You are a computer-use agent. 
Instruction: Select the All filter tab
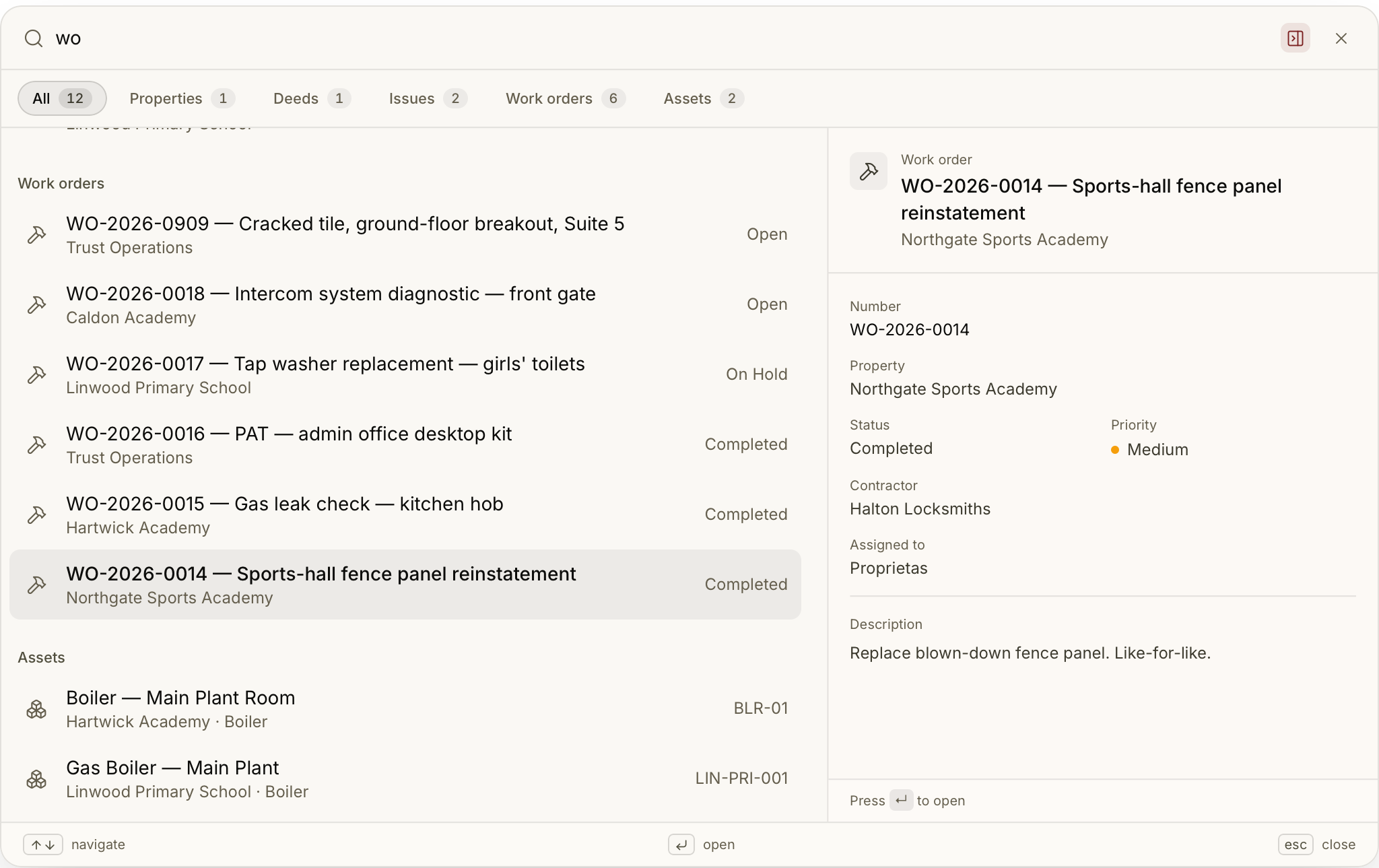[x=62, y=98]
